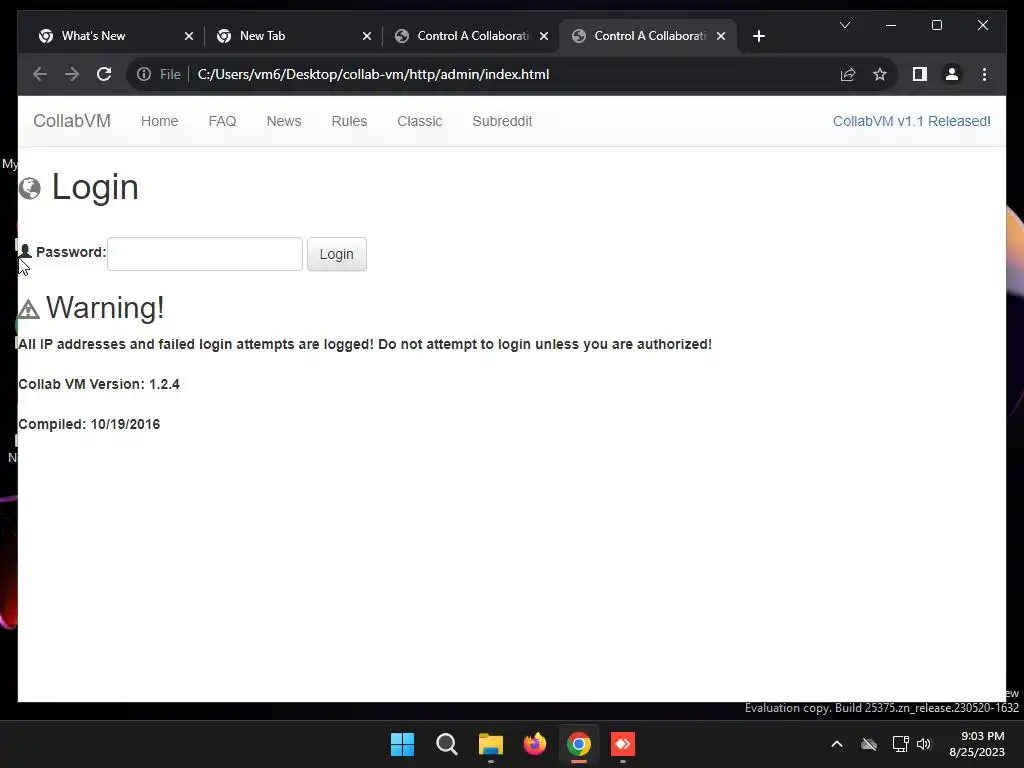Image resolution: width=1024 pixels, height=768 pixels.
Task: Open the Chrome profile menu
Action: click(952, 74)
